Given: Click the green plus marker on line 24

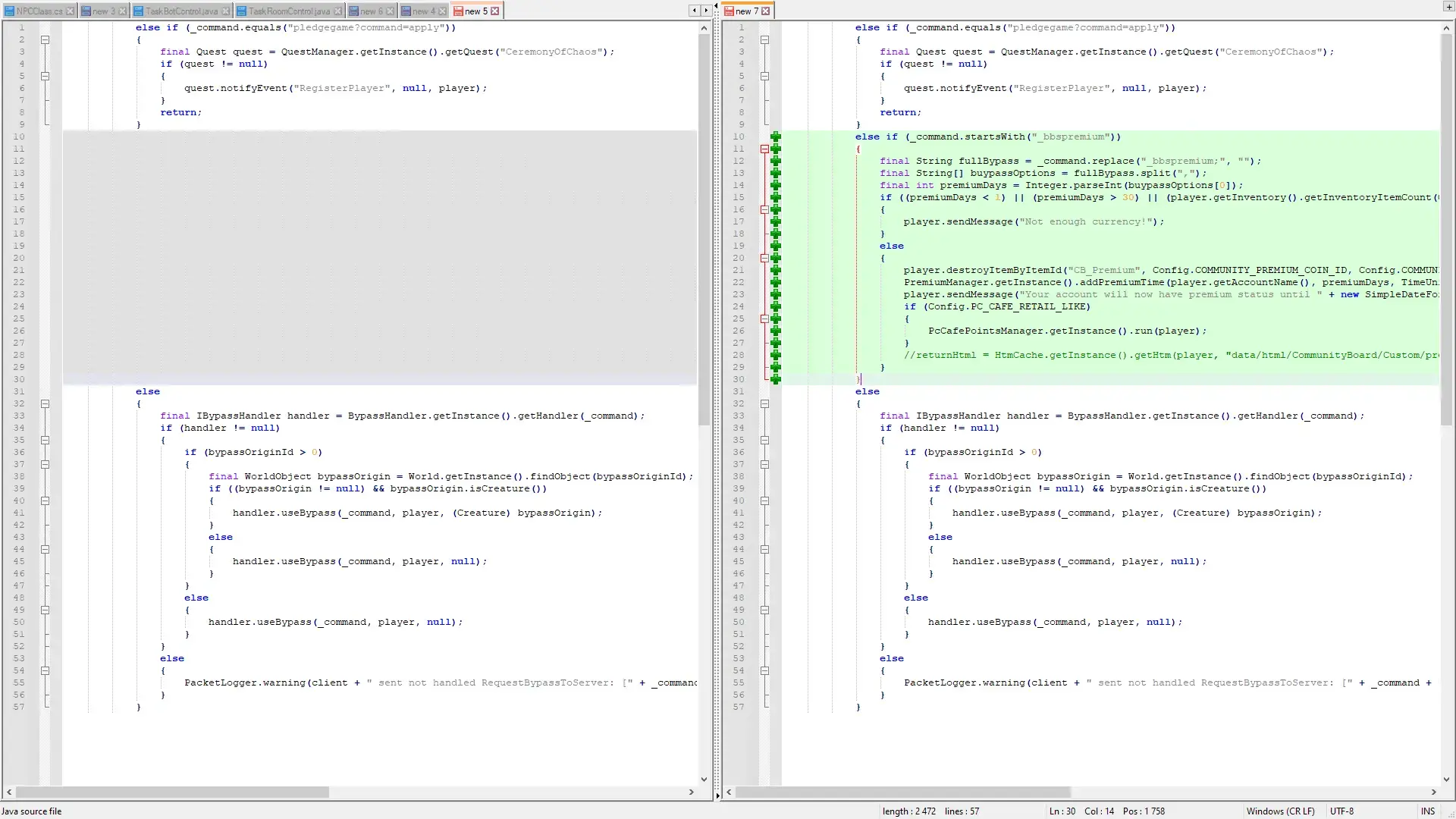Looking at the screenshot, I should 775,307.
